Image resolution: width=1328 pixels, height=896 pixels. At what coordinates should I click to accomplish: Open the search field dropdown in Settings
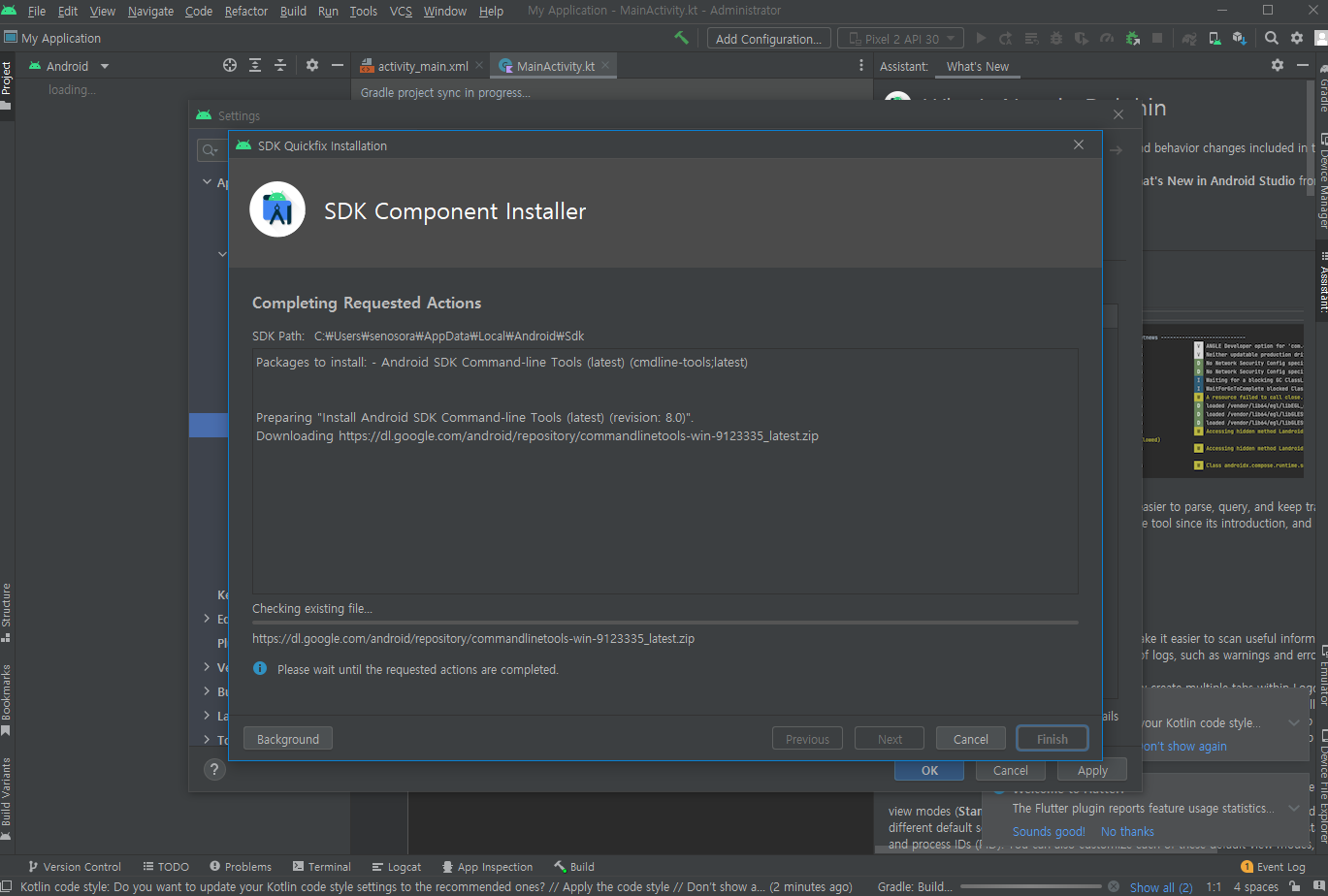[x=209, y=150]
